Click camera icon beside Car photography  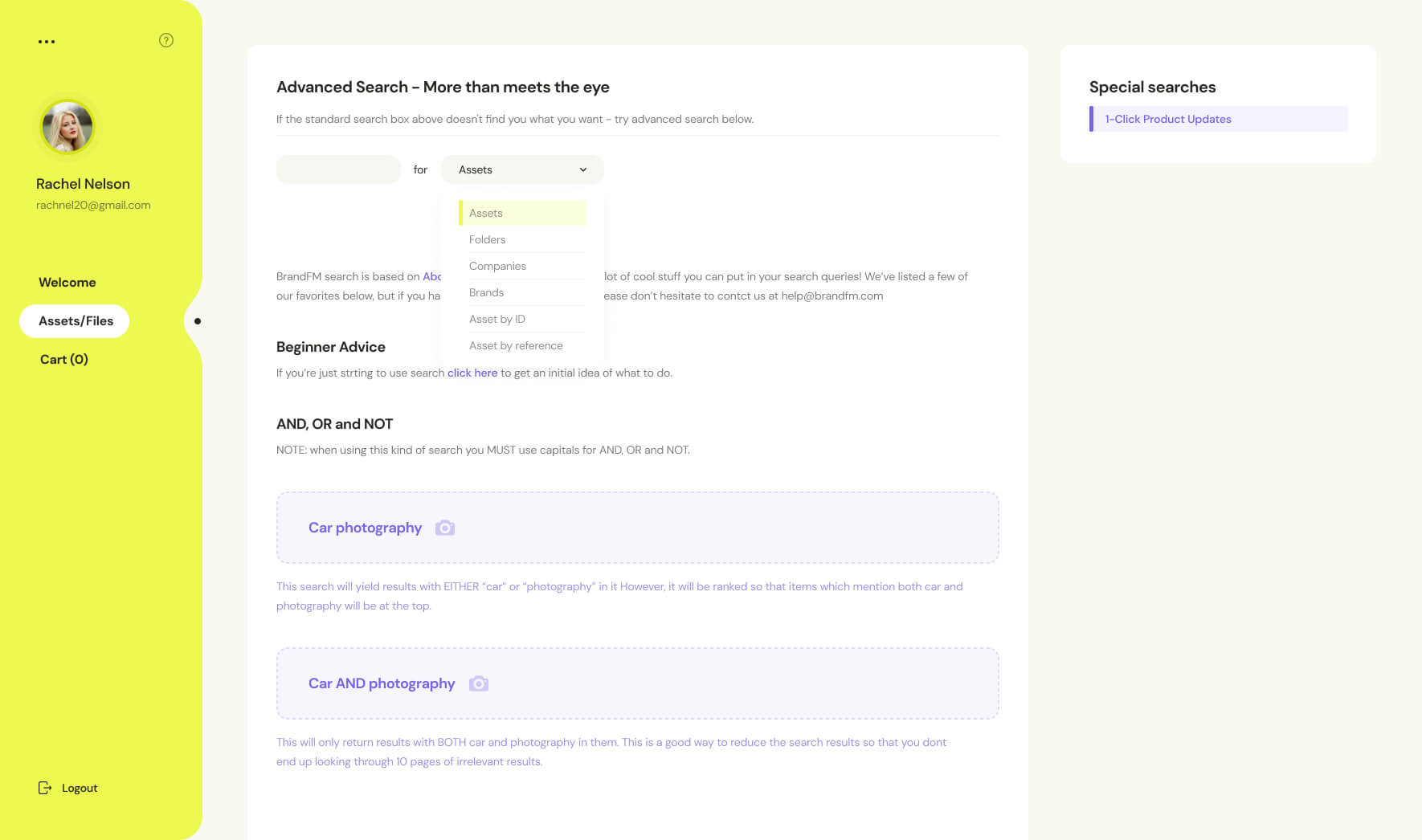point(445,528)
